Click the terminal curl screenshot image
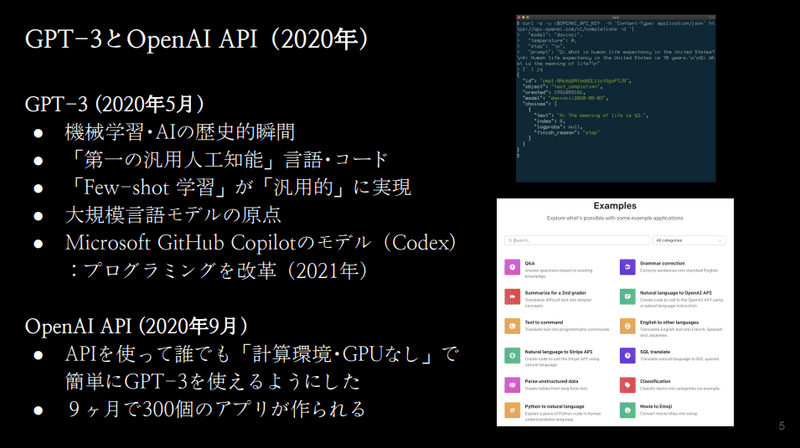800x448 pixels. (616, 98)
